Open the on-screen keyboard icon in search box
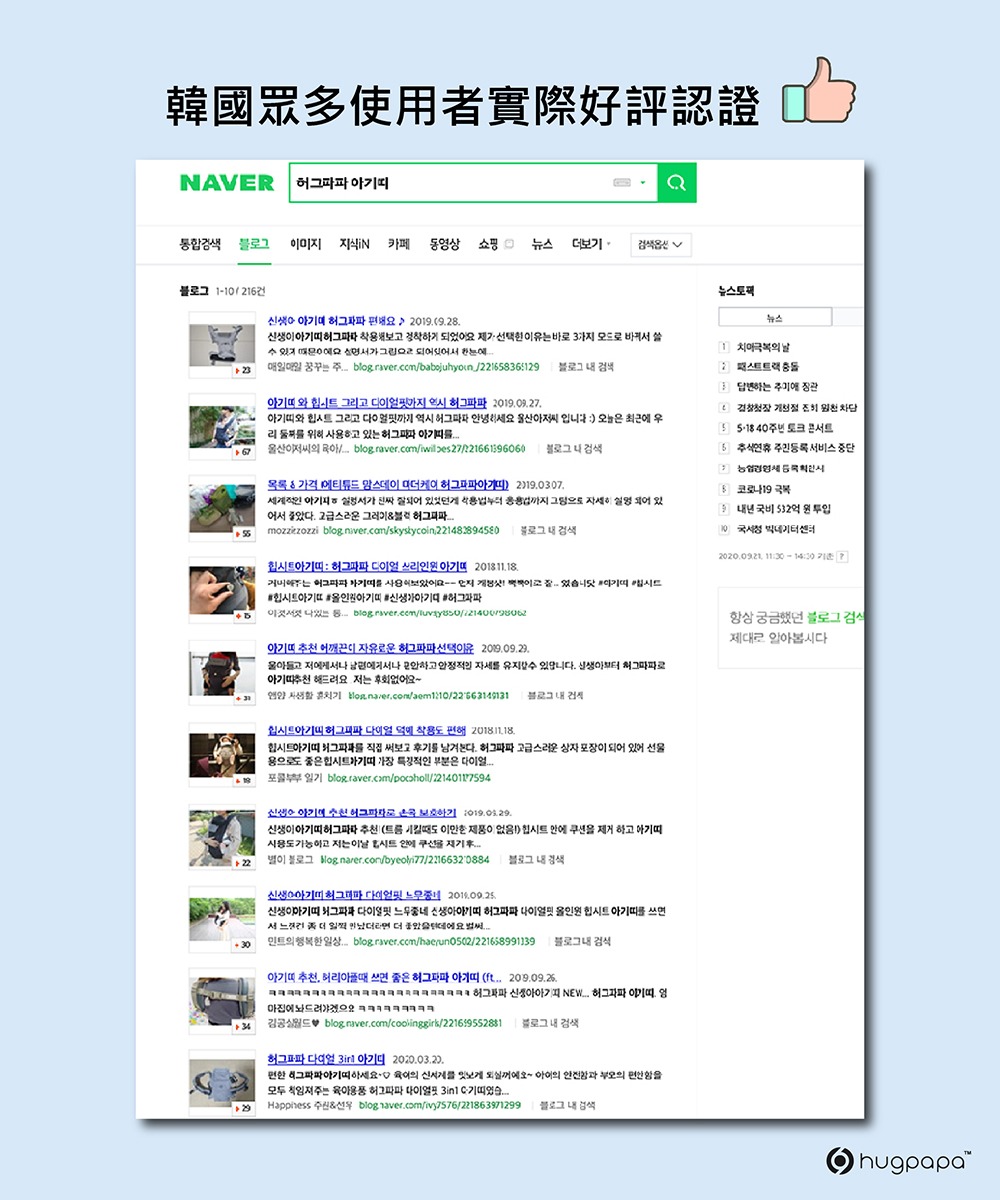The width and height of the screenshot is (1000, 1200). pos(622,183)
